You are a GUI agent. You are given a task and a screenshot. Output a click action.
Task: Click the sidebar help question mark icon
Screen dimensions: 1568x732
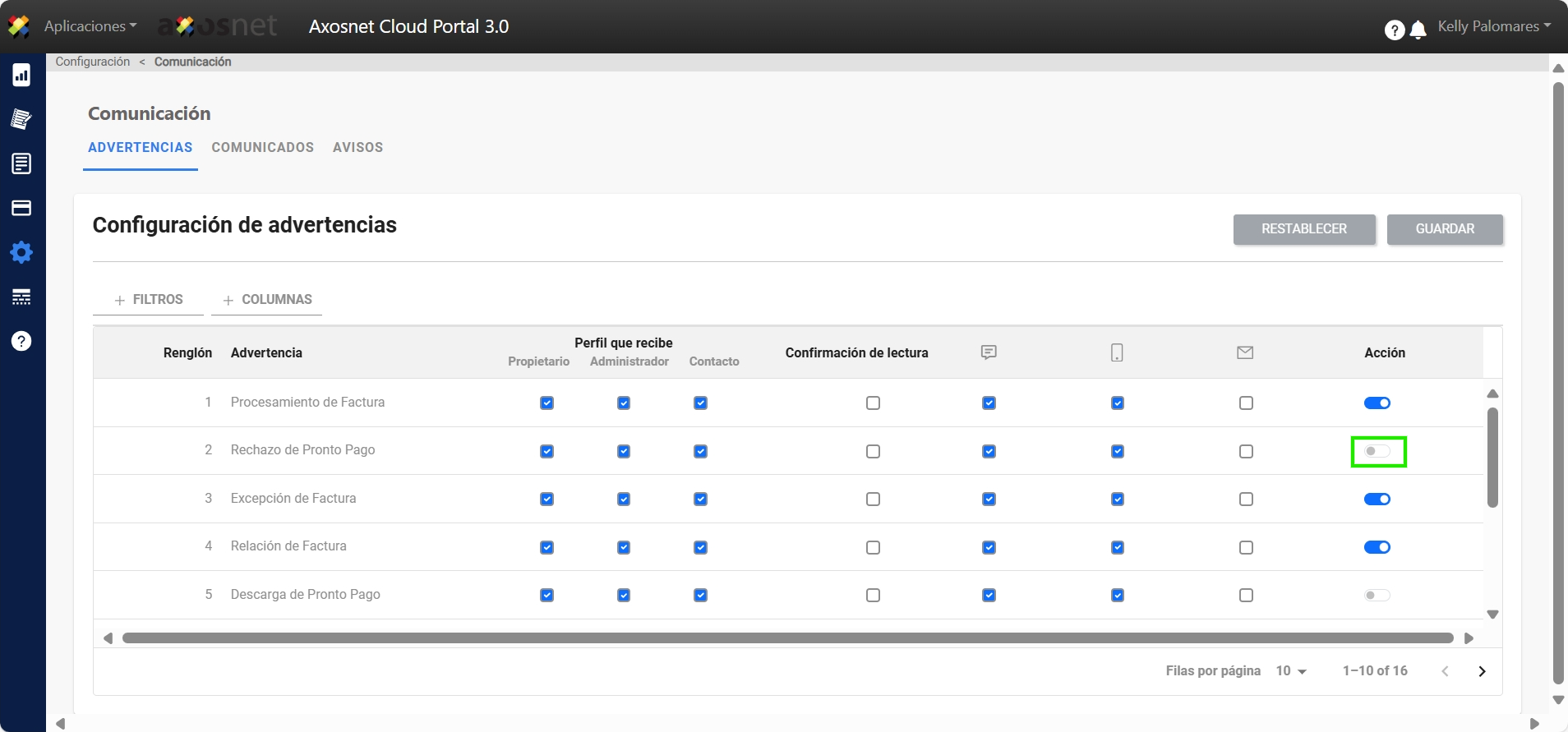[21, 341]
